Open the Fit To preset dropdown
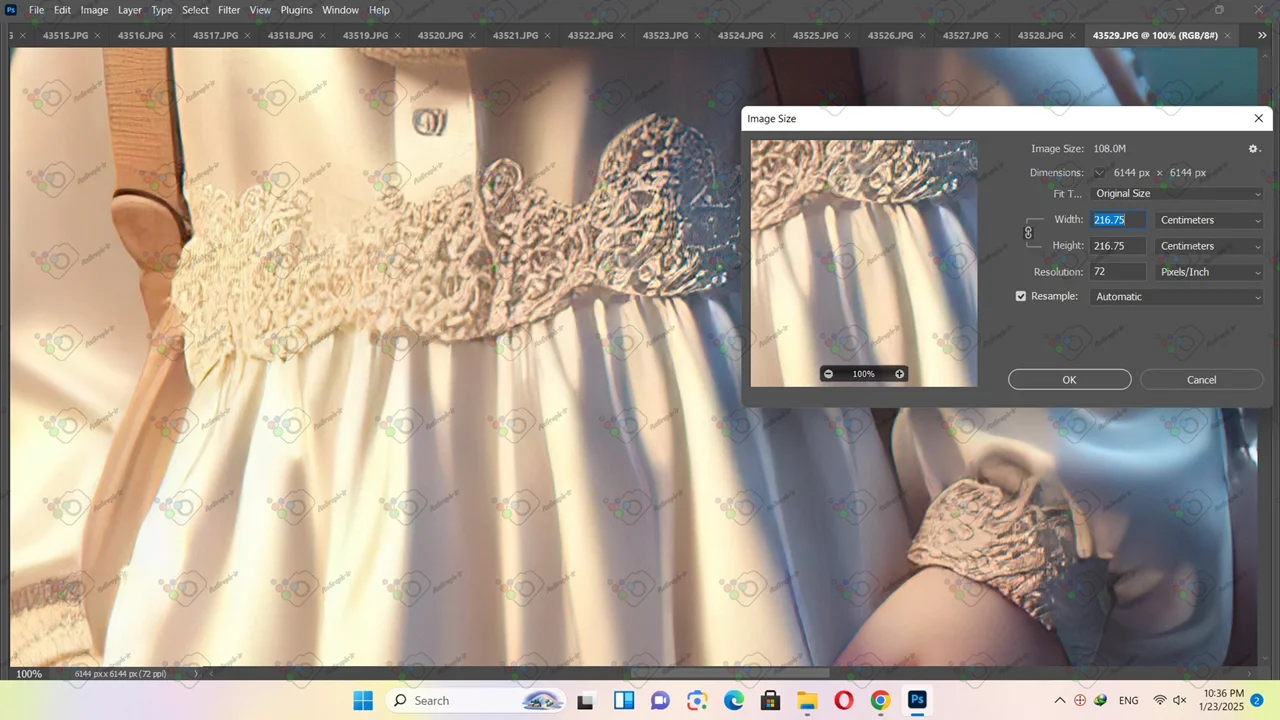This screenshot has height=720, width=1280. (x=1177, y=194)
